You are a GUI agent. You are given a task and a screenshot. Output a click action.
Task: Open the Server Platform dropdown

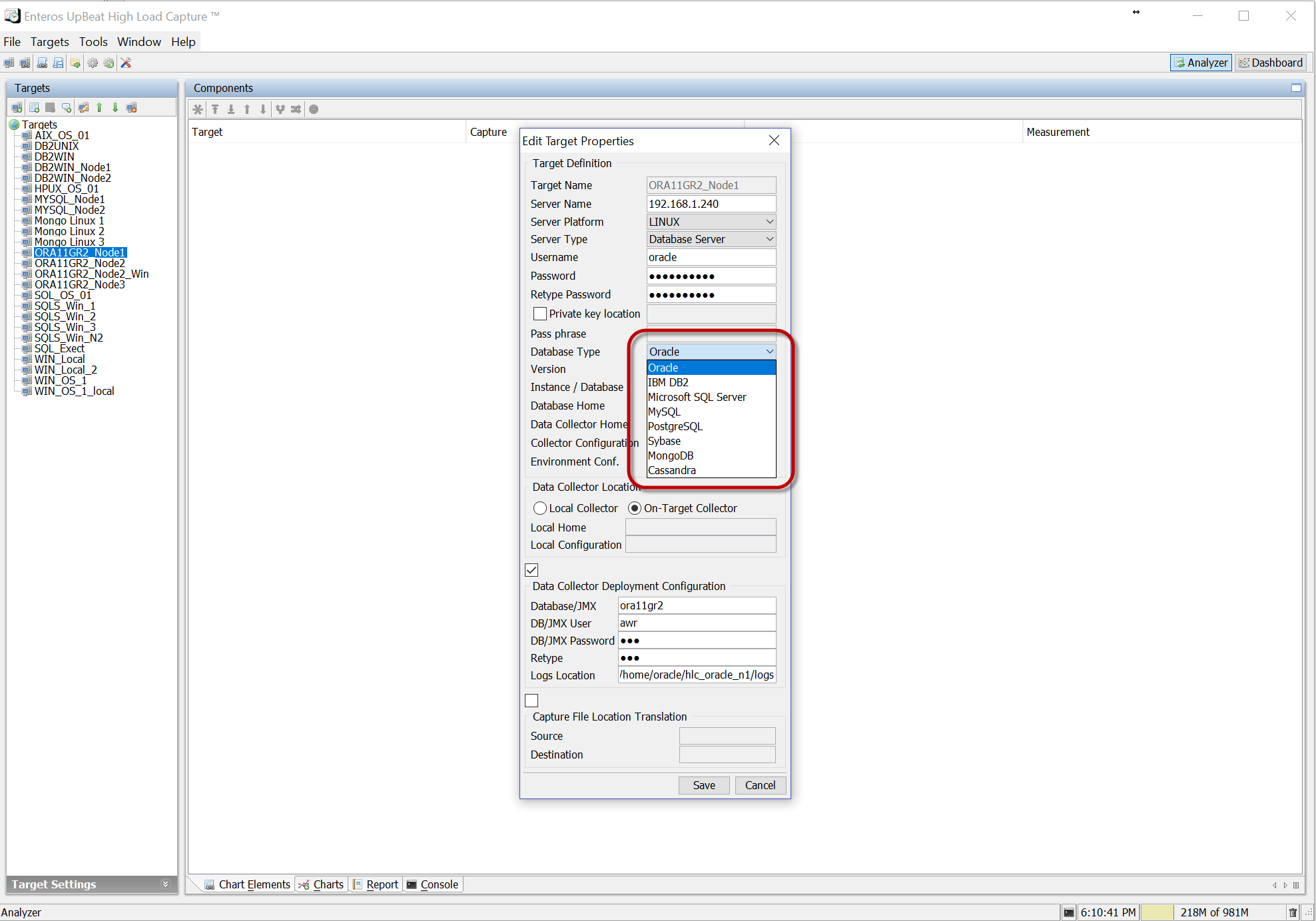click(x=711, y=222)
